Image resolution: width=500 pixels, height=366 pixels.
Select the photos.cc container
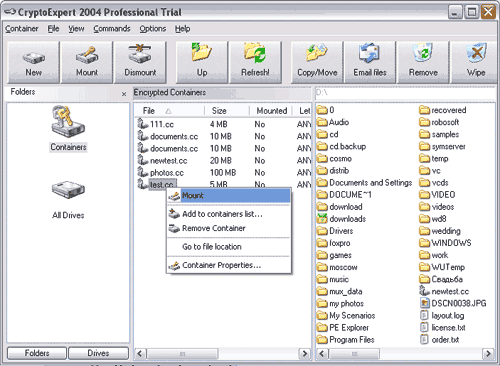(x=223, y=173)
